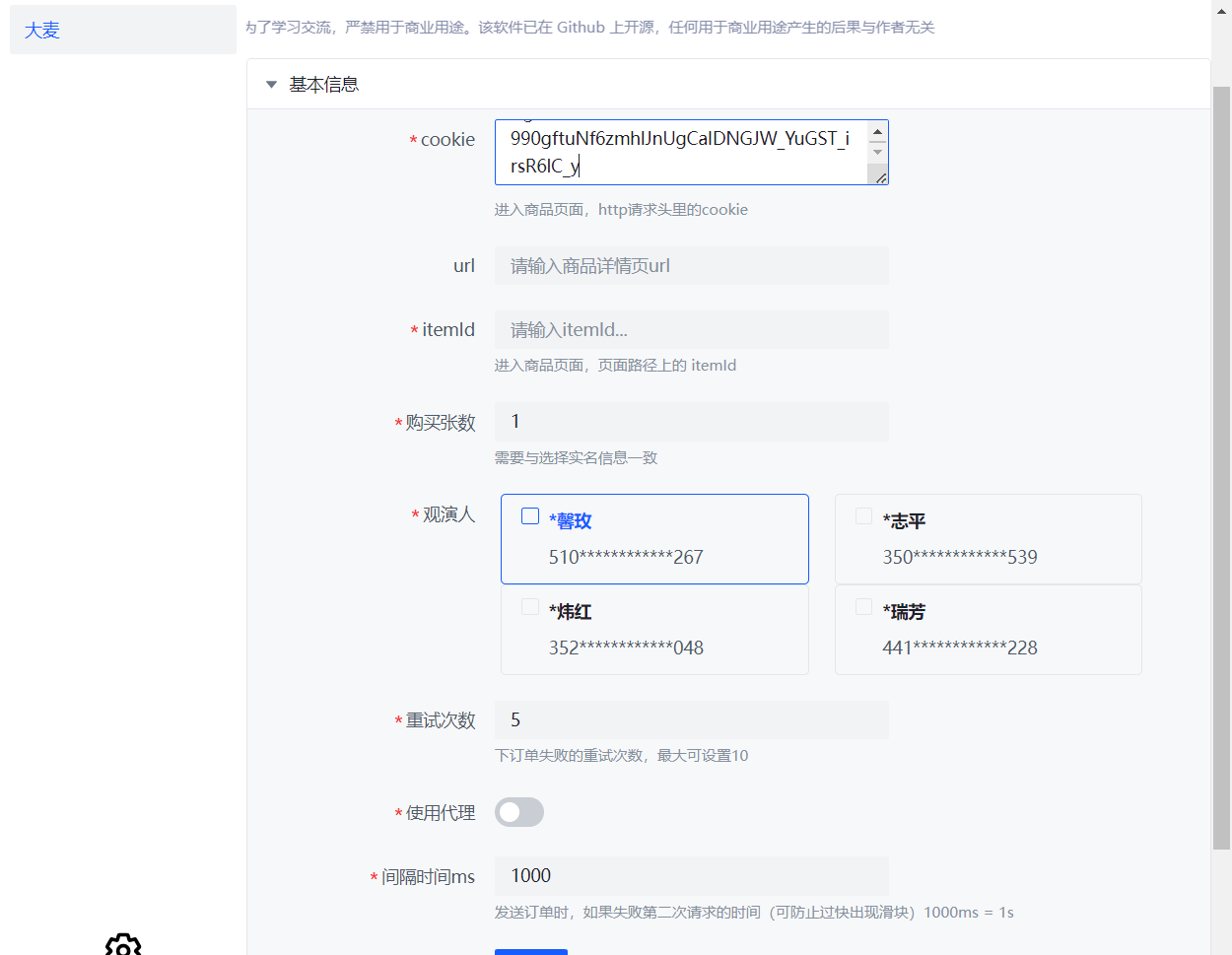This screenshot has width=1232, height=955.
Task: Click the blue button below 间隔时间
Action: (531, 952)
